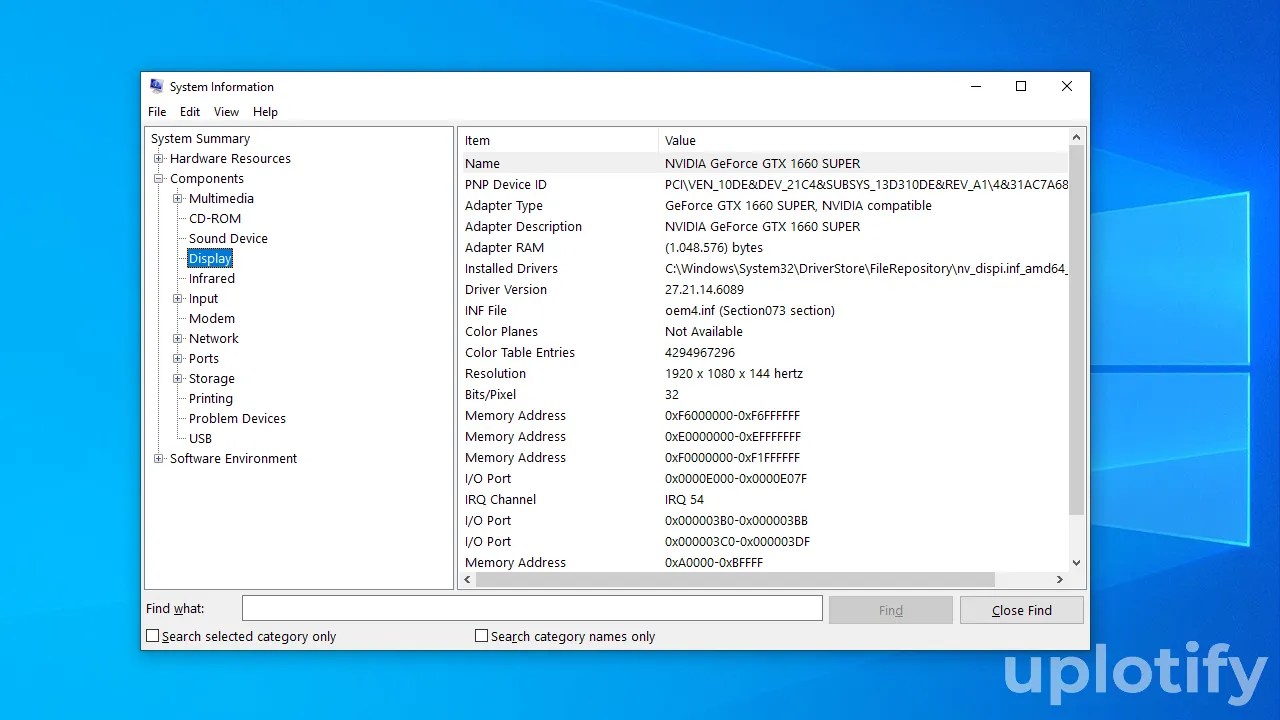Click value 0xF6000000-0xF6FFFFFF
This screenshot has height=720, width=1280.
point(732,415)
